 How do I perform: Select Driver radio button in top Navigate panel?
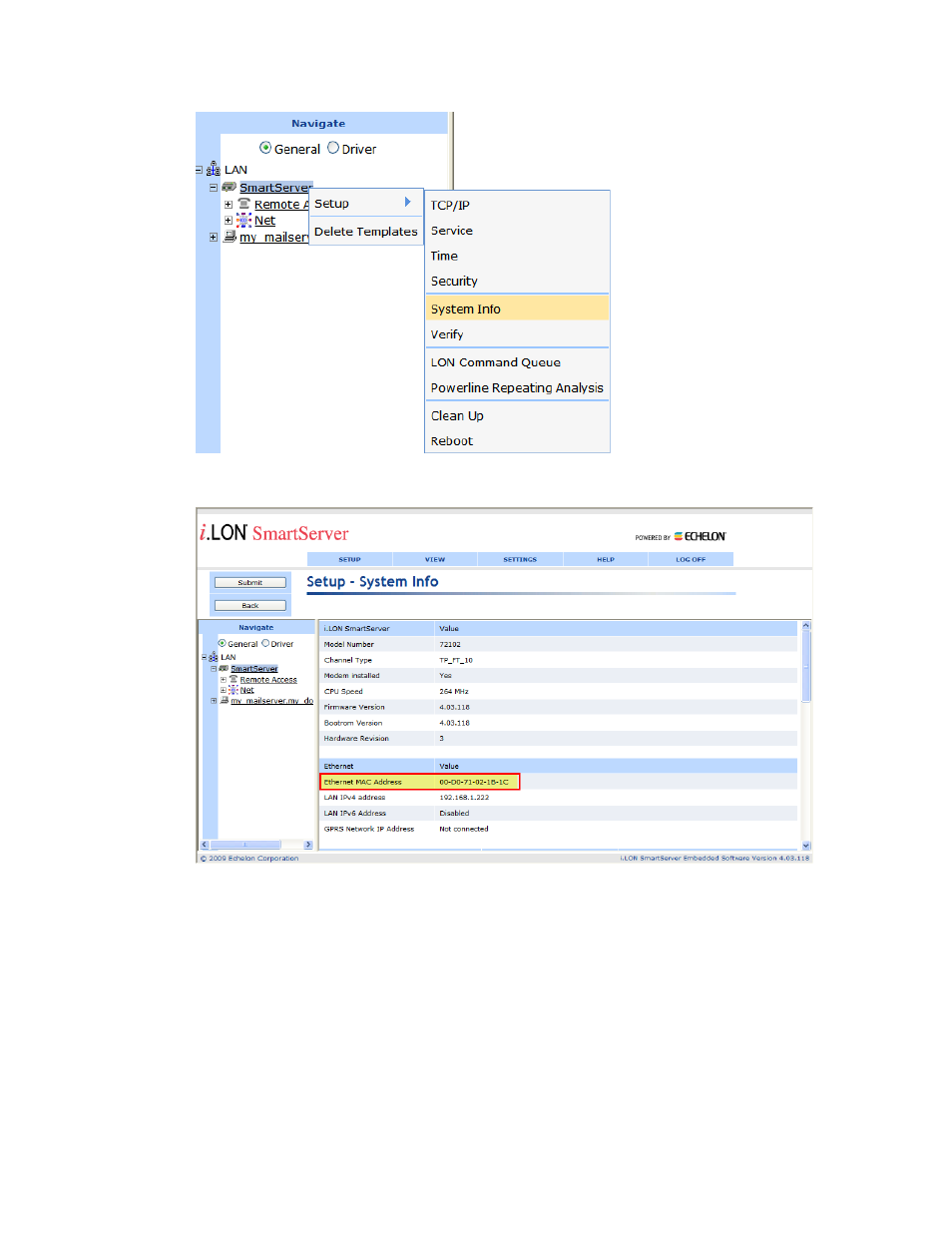click(x=333, y=148)
